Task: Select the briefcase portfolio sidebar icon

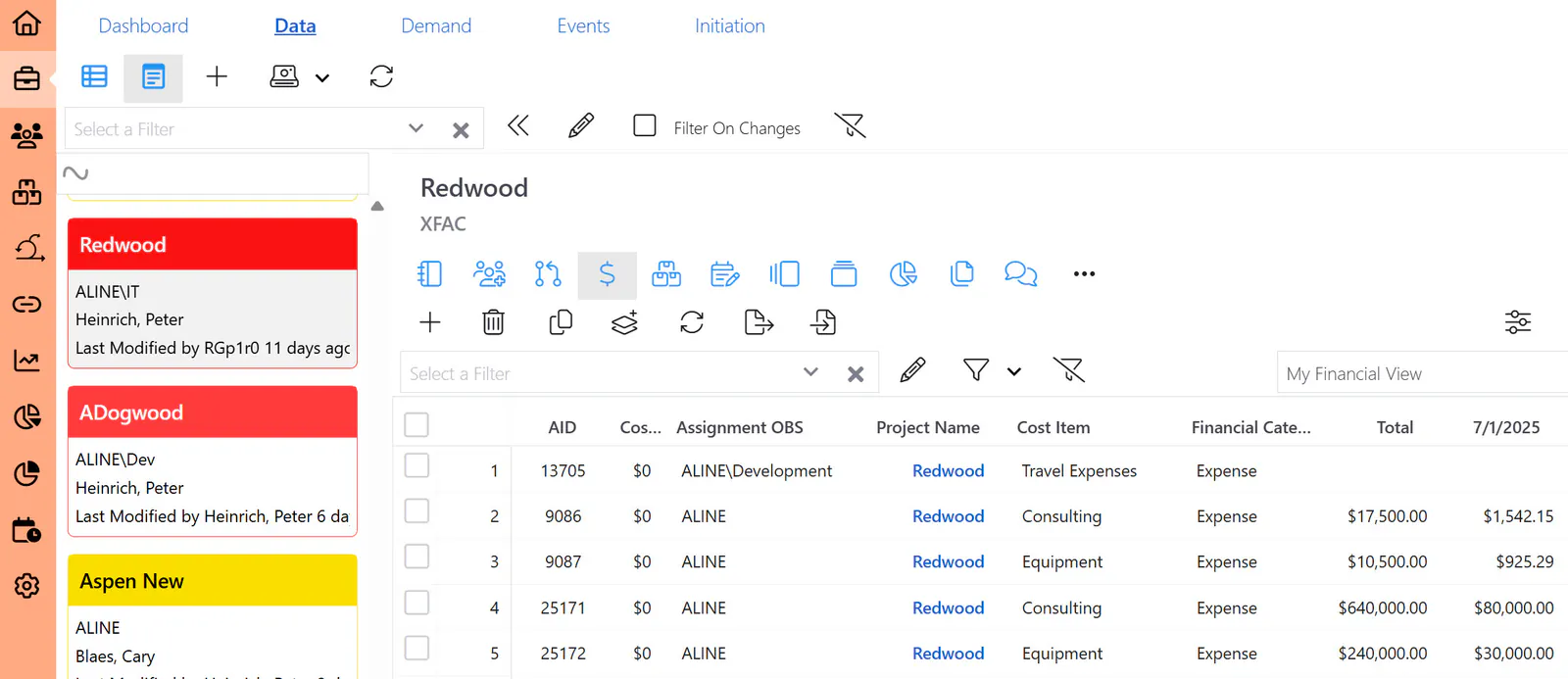Action: tap(27, 78)
